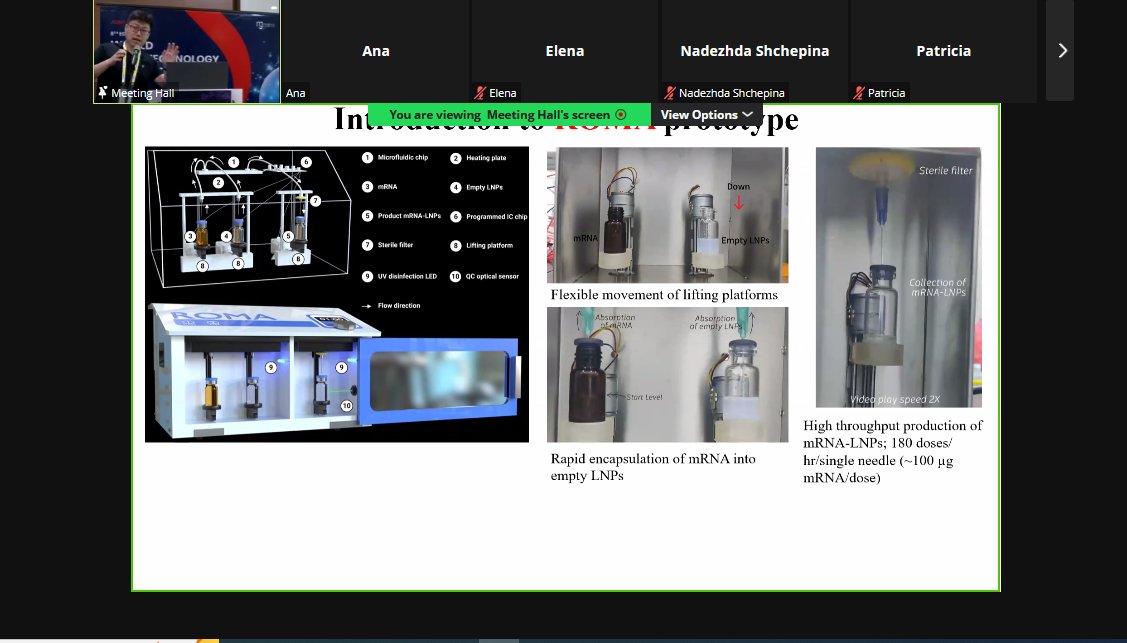The width and height of the screenshot is (1127, 643).
Task: Click the 'Sterile filter' photo label
Action: (x=945, y=170)
